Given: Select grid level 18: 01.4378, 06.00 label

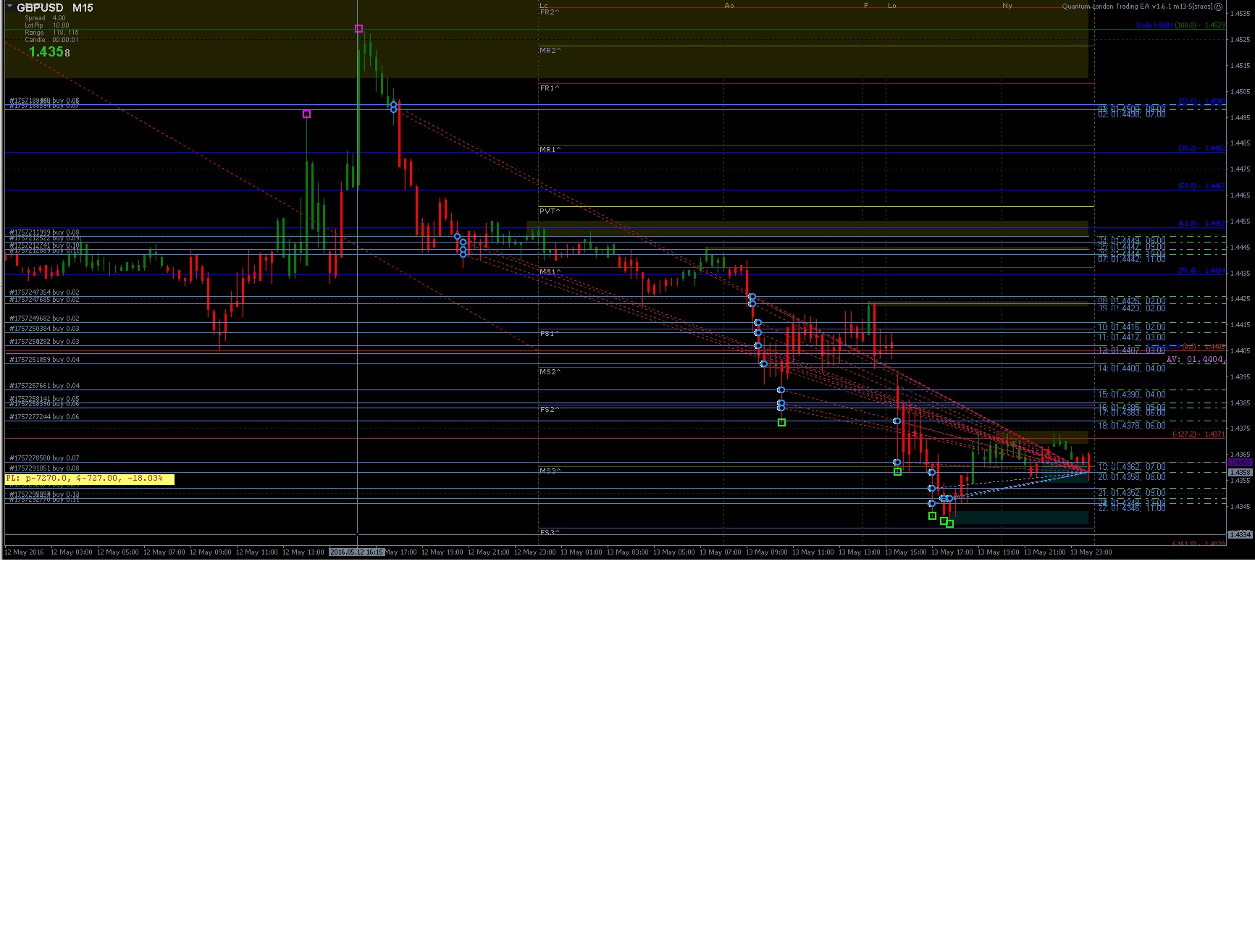Looking at the screenshot, I should coord(1132,426).
